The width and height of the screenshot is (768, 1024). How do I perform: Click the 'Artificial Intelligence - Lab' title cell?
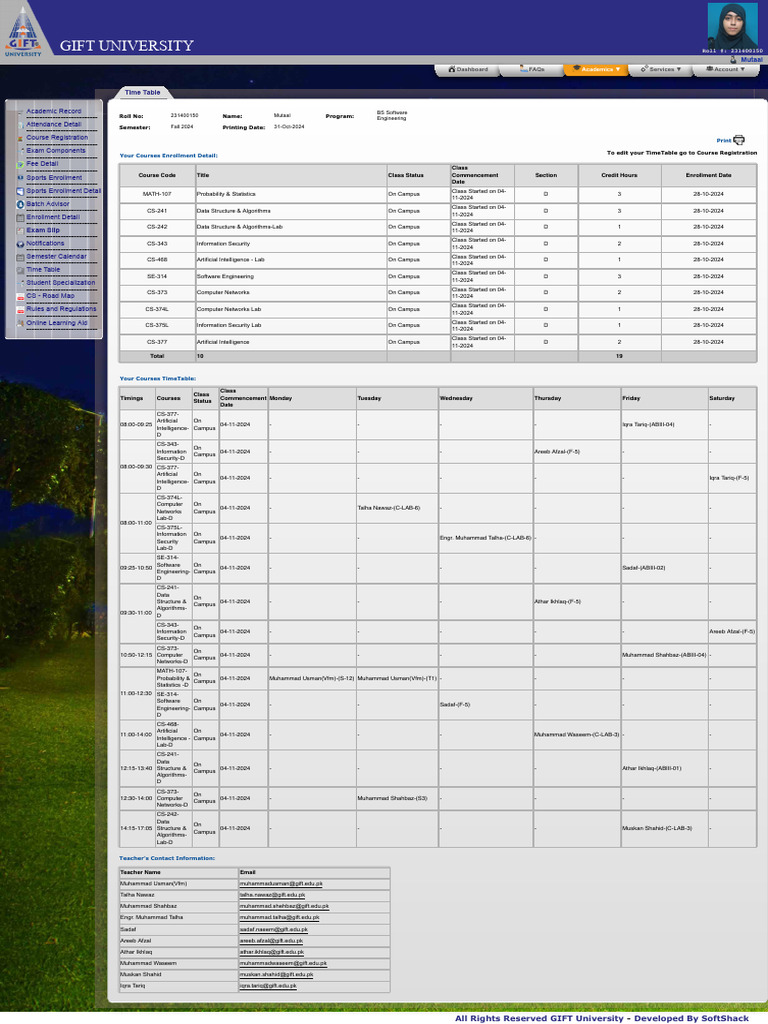(x=291, y=260)
